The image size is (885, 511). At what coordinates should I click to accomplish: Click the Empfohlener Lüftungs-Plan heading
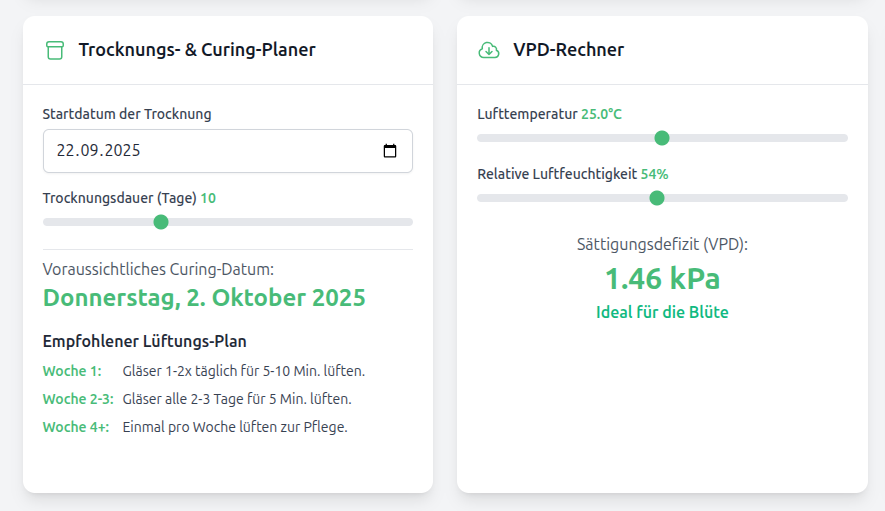pyautogui.click(x=145, y=341)
